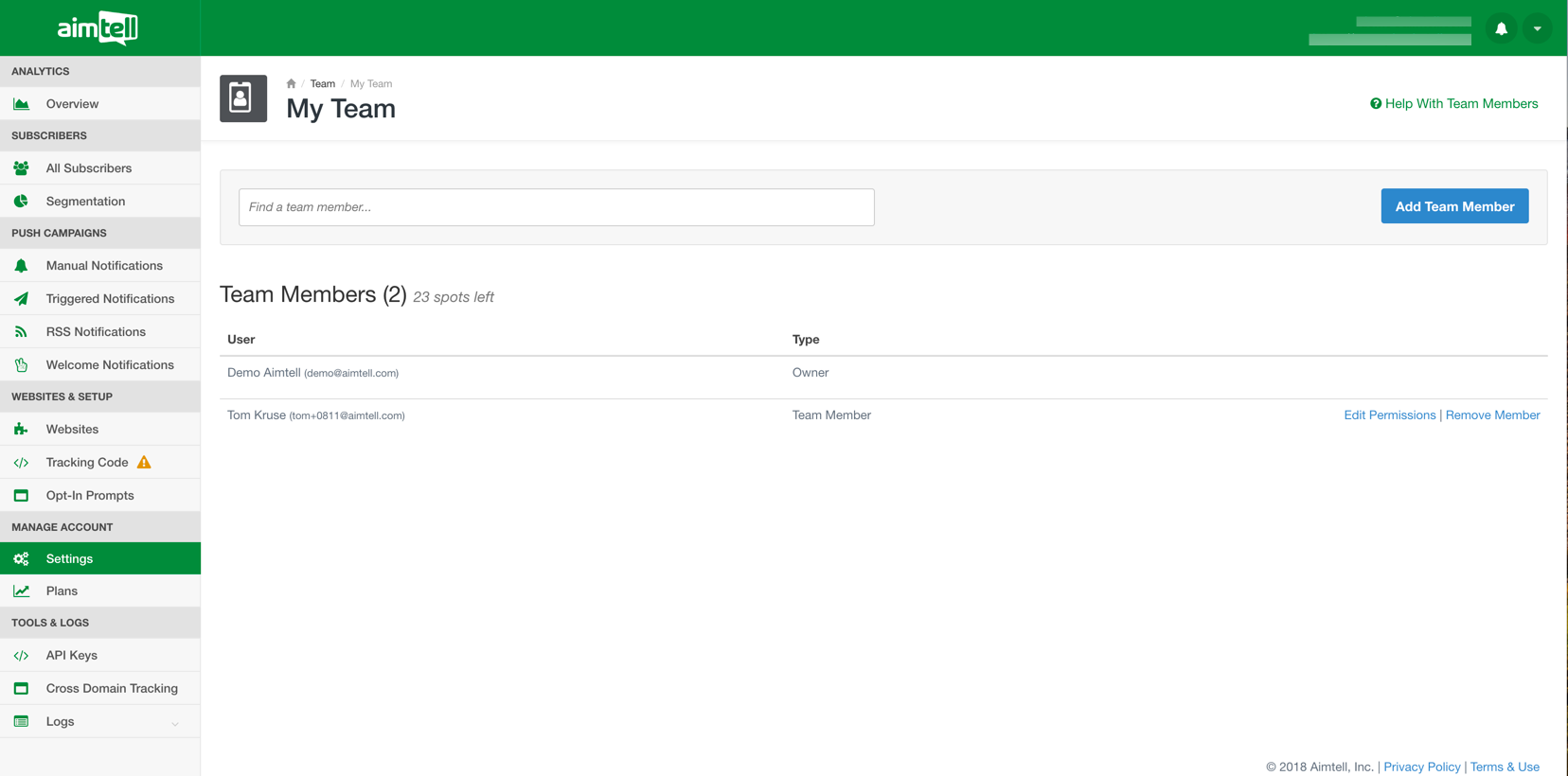Expand the Logs menu chevron
Screen dimensions: 1568x776
tap(175, 723)
